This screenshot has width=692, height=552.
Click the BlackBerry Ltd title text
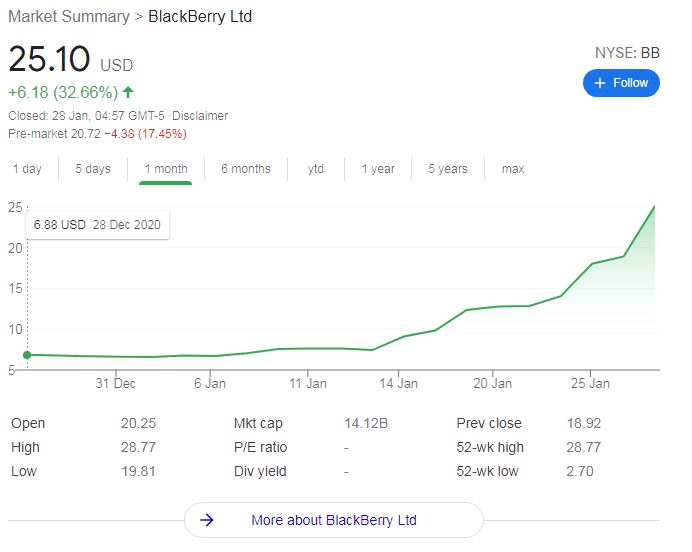(200, 17)
